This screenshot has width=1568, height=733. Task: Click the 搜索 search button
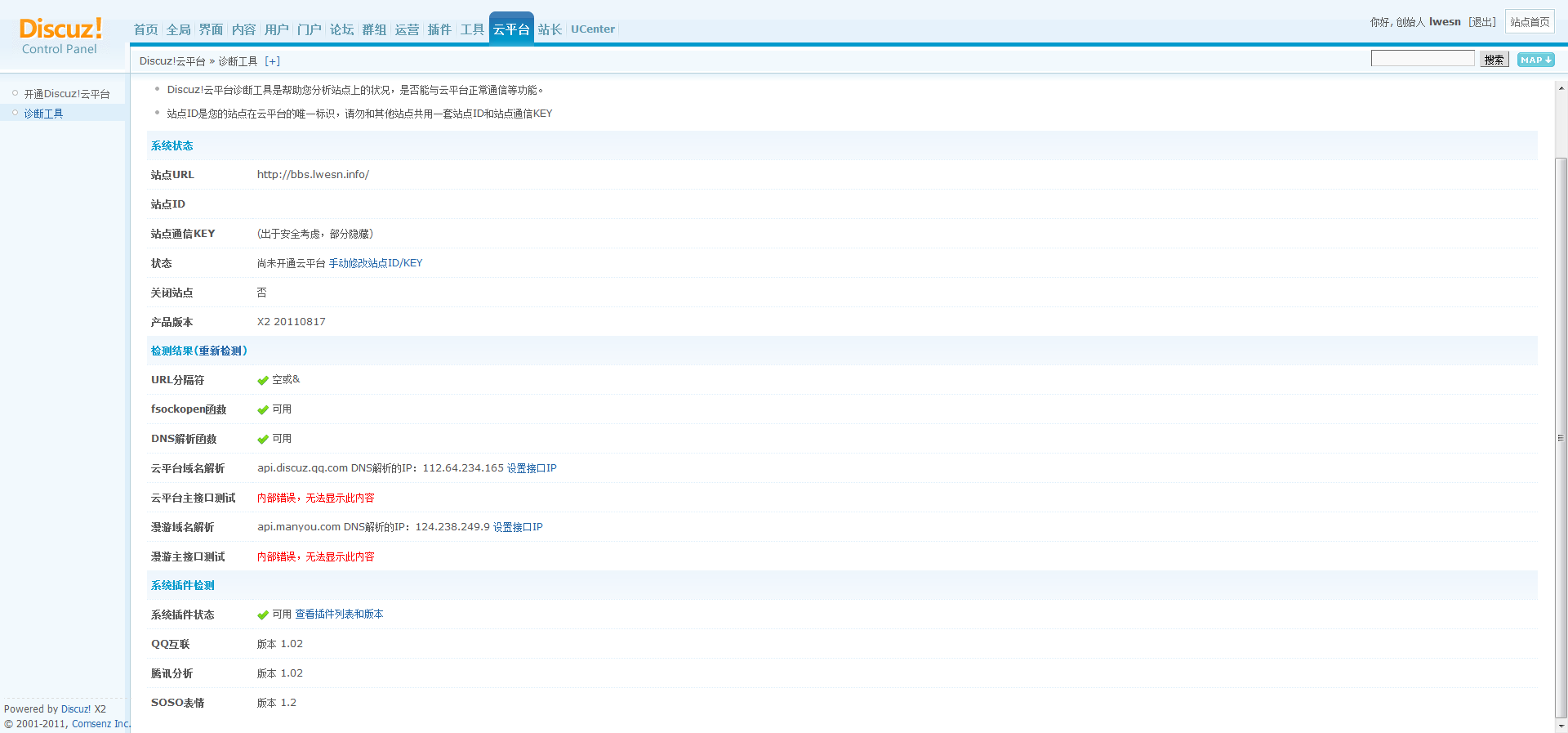coord(1494,59)
